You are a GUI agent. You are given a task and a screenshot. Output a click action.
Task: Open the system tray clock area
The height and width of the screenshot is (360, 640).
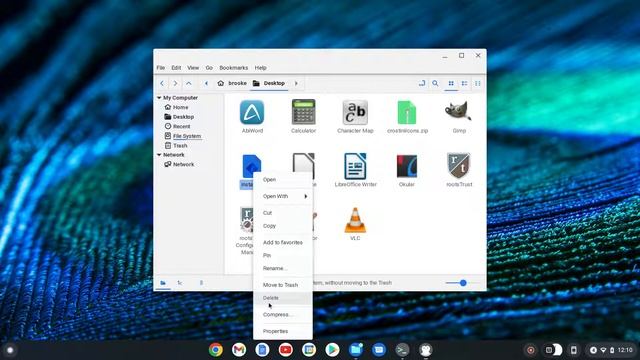click(x=611, y=350)
